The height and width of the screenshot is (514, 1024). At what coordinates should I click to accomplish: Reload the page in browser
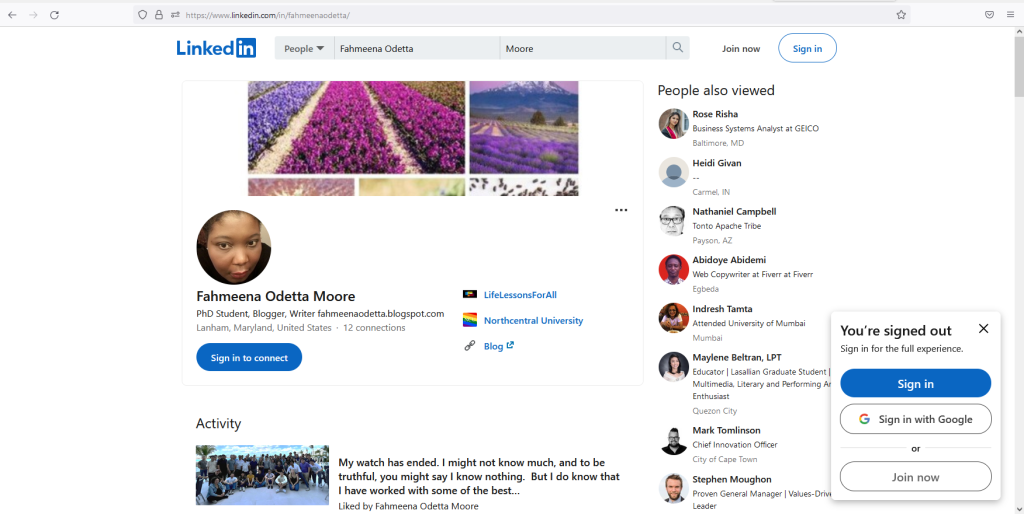coord(54,15)
